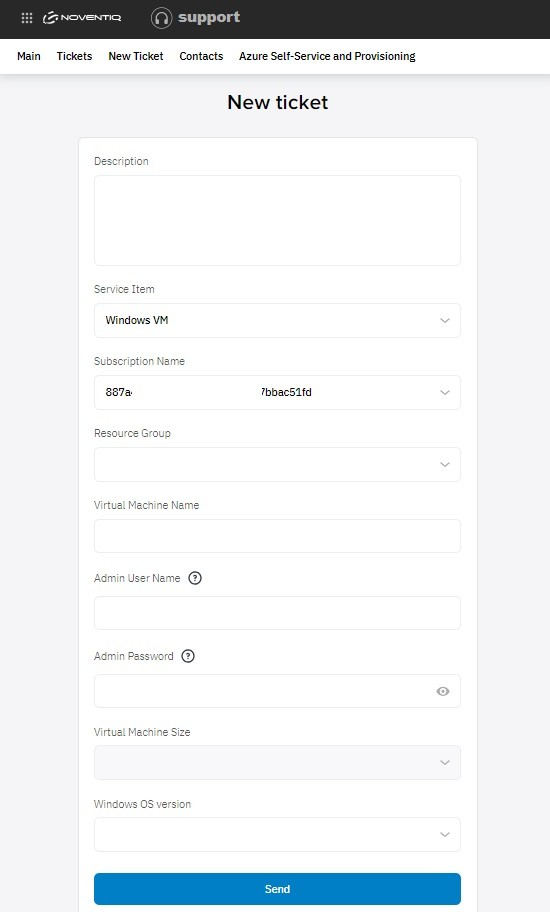Click the Noventiq logo
Image resolution: width=550 pixels, height=912 pixels.
(x=82, y=18)
